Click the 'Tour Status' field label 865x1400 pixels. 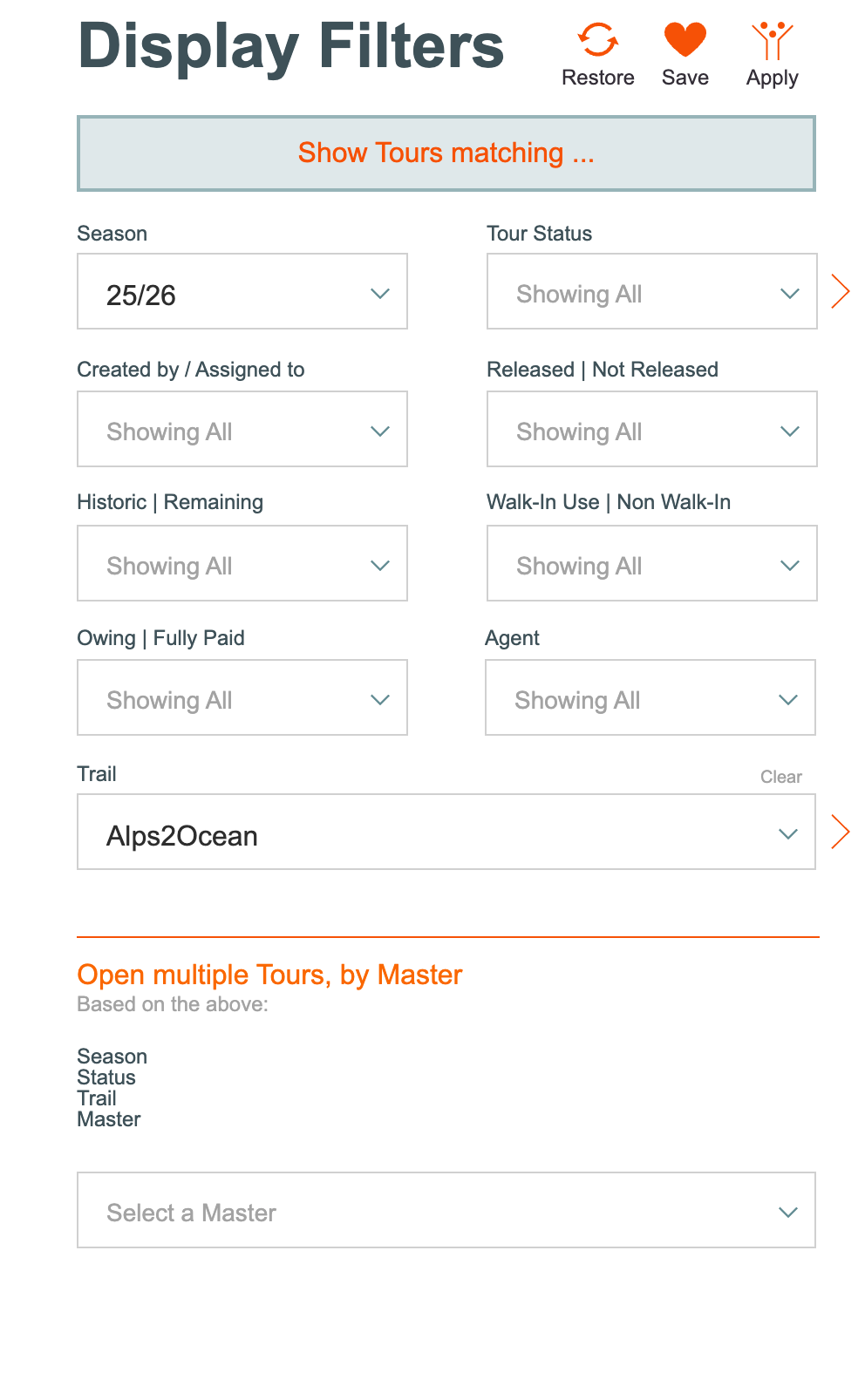540,234
